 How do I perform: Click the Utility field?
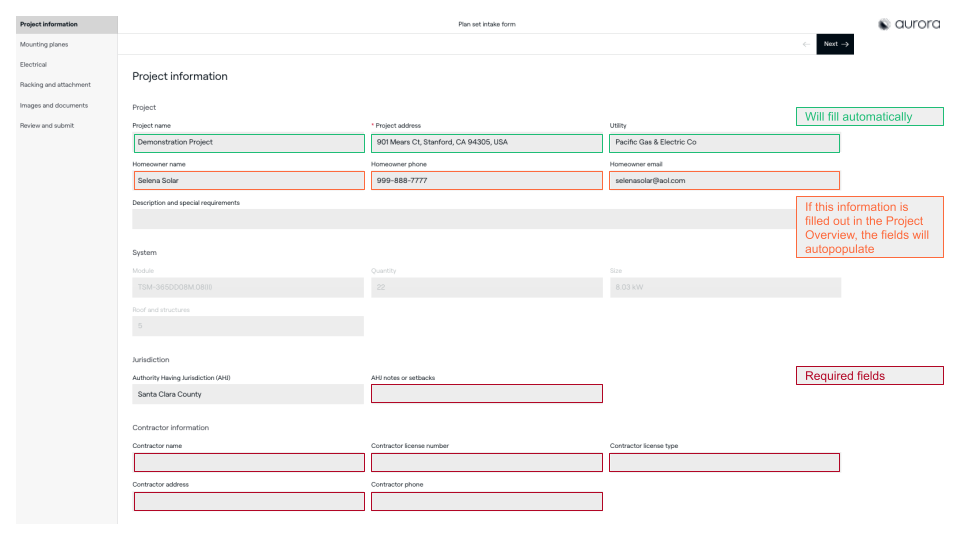(724, 143)
